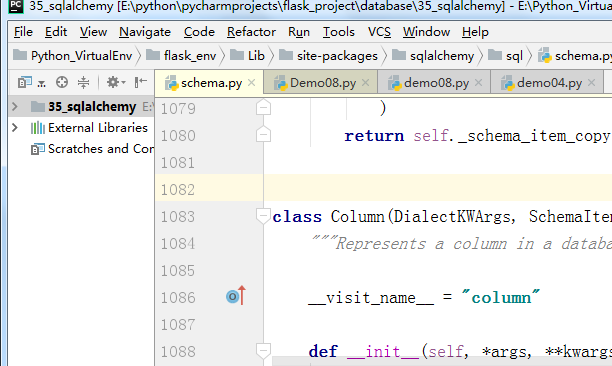Click line number 1082 in the gutter
The height and width of the screenshot is (366, 612).
[178, 190]
